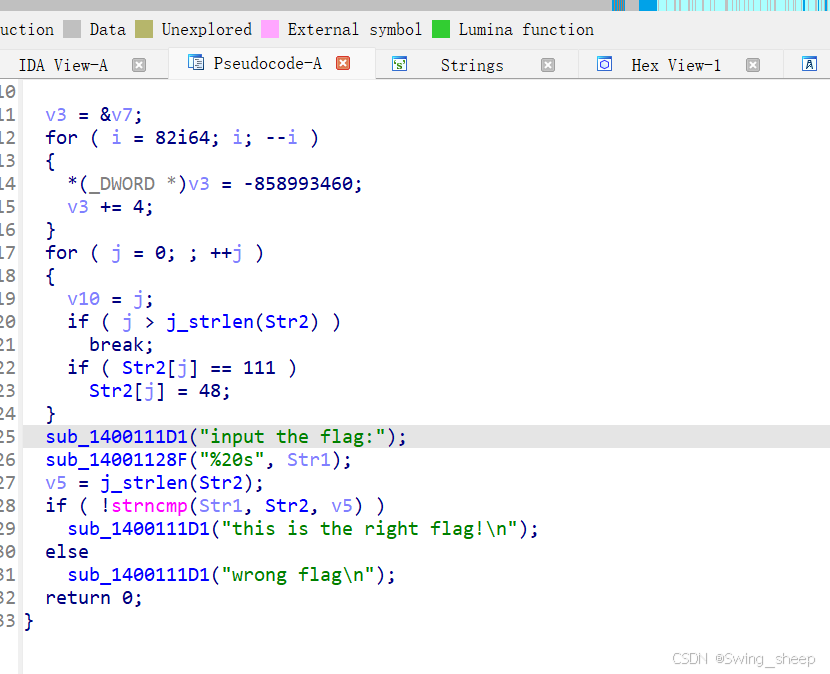The height and width of the screenshot is (674, 830).
Task: Click the Strings tab icon
Action: pyautogui.click(x=399, y=64)
